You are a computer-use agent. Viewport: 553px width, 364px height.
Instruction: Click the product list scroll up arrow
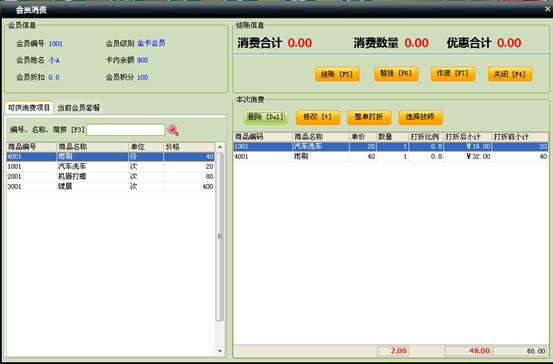click(220, 147)
